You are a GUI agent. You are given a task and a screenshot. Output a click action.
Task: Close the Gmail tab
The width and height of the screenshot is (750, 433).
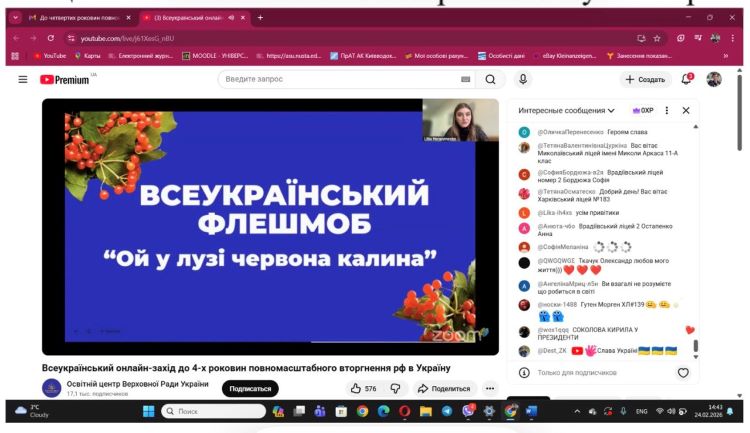click(x=128, y=18)
